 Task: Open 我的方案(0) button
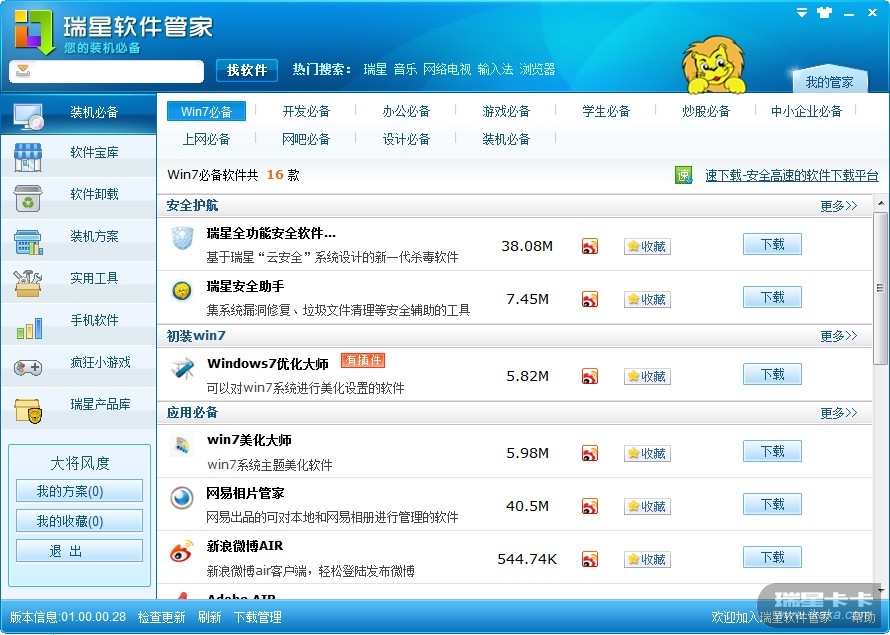point(79,491)
